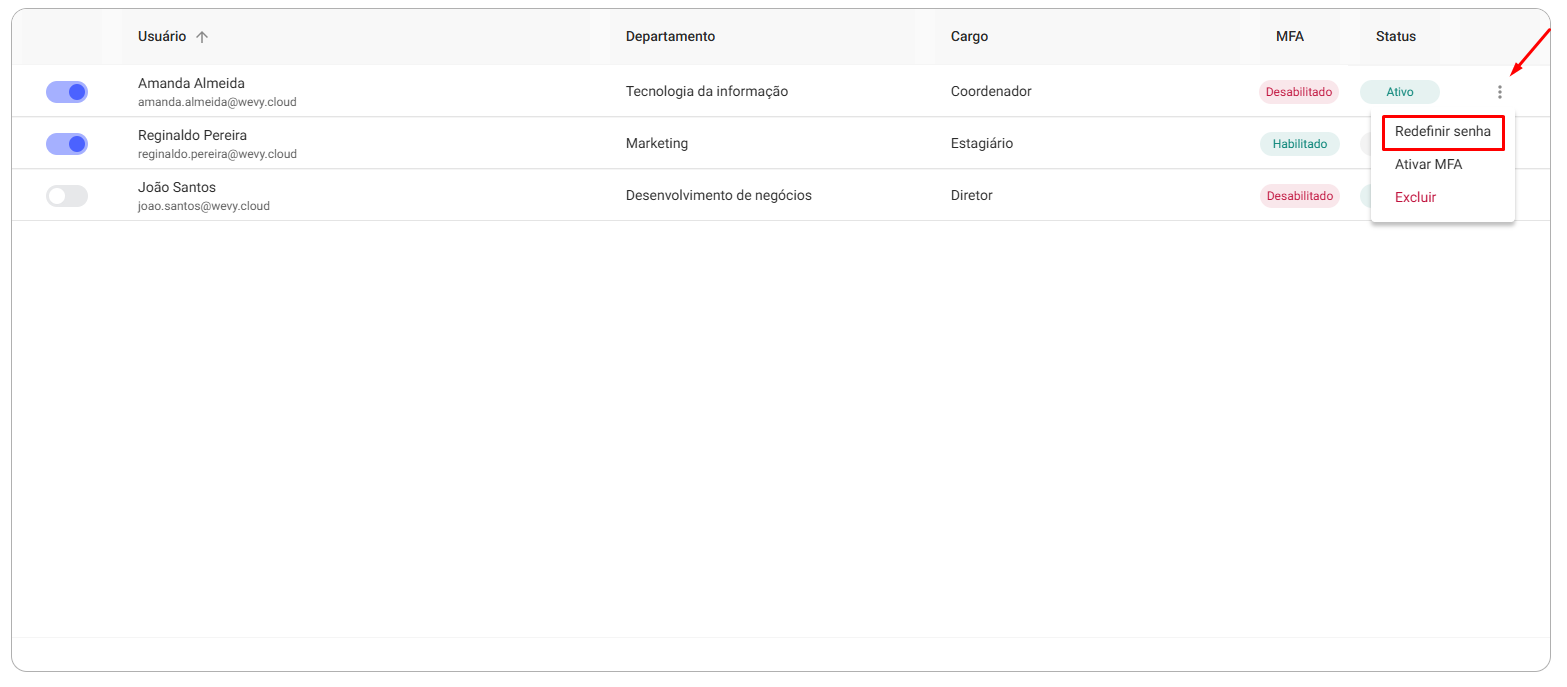Click Reginaldo Pereira's Habilitado MFA badge

click(1300, 144)
